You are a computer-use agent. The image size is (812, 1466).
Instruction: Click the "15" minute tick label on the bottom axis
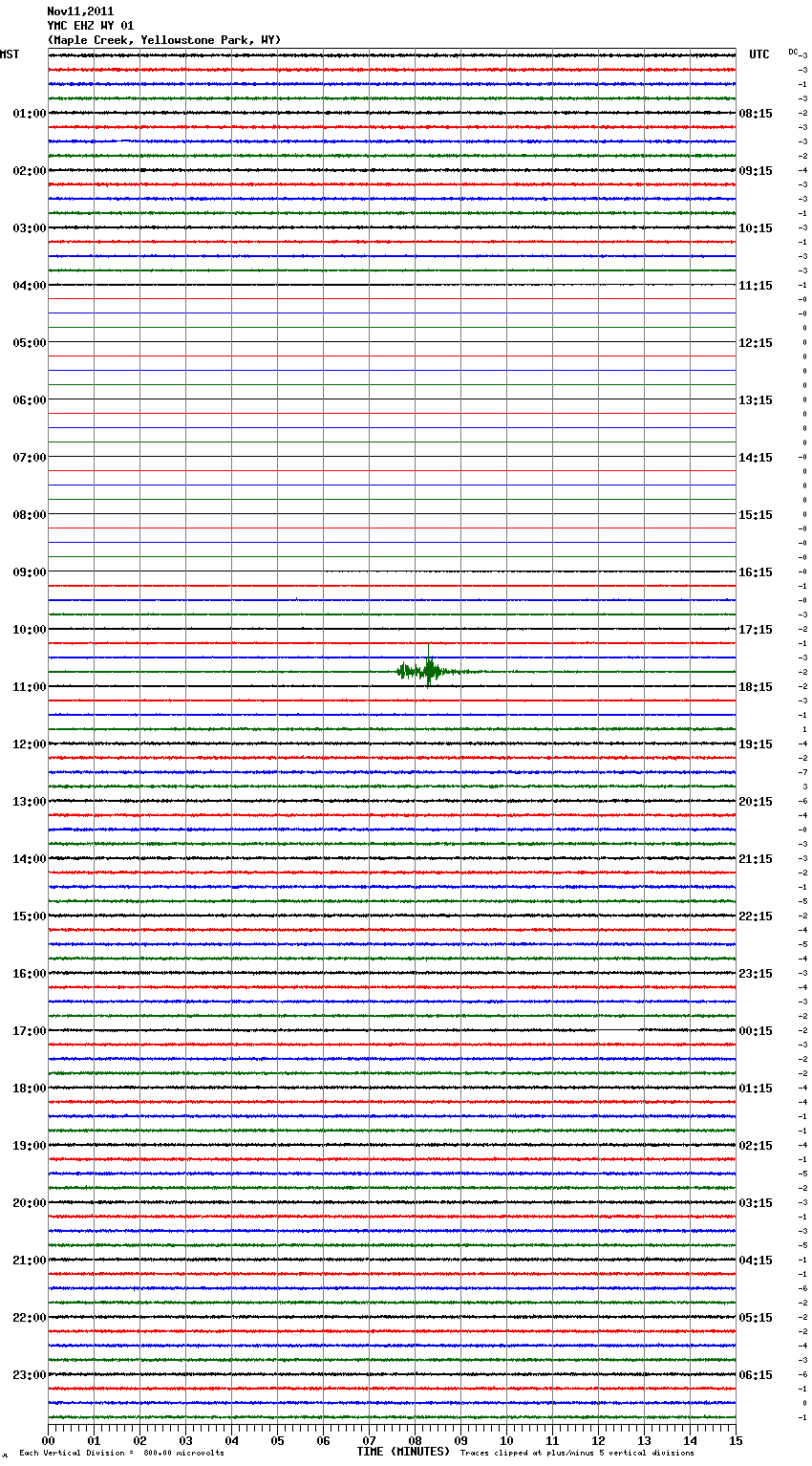tap(736, 1440)
